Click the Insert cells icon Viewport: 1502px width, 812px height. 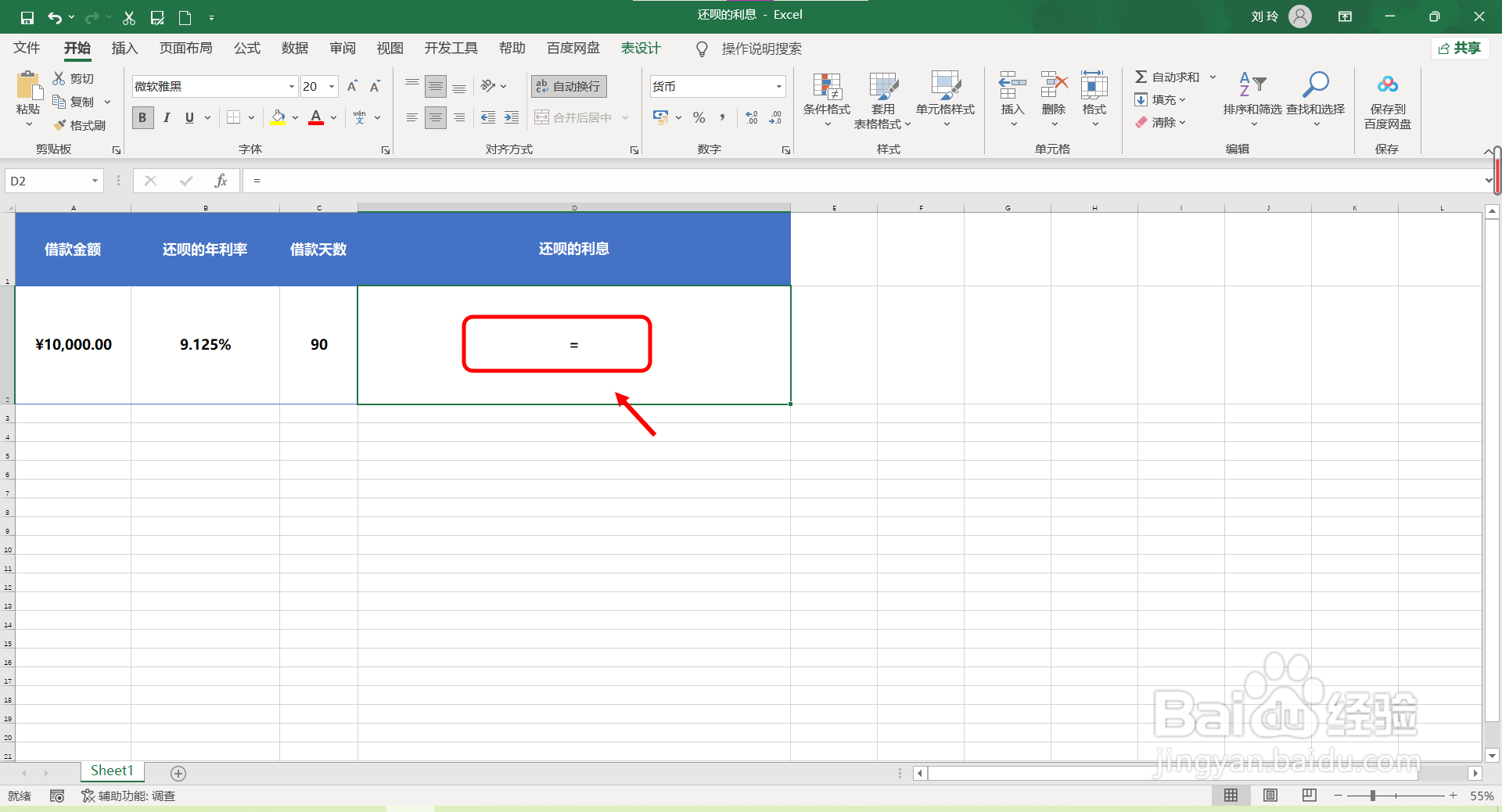1012,85
